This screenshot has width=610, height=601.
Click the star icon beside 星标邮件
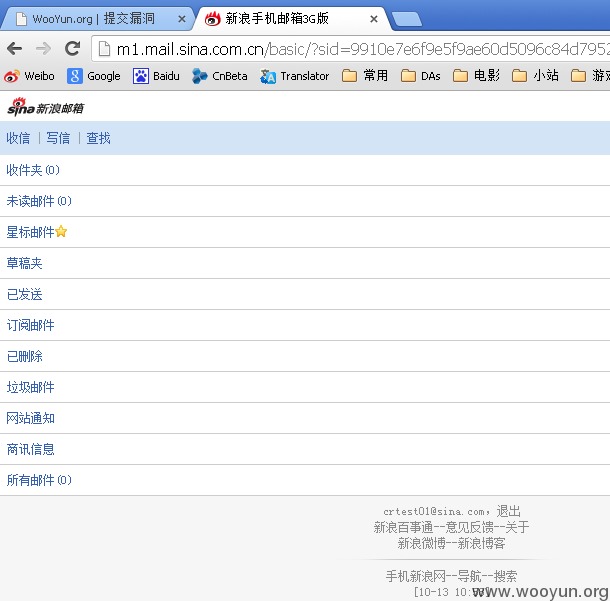(61, 232)
